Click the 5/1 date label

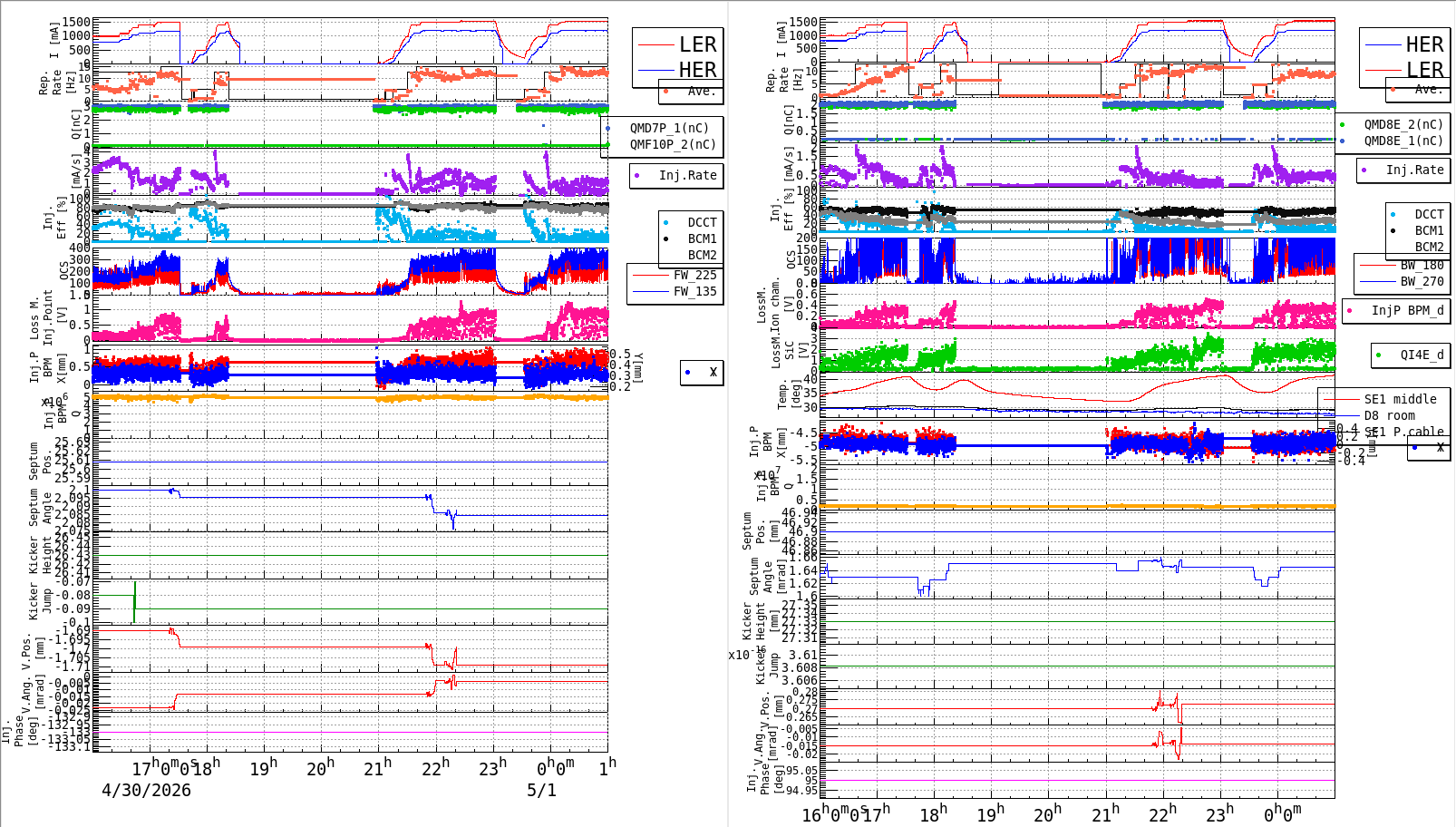pos(542,790)
